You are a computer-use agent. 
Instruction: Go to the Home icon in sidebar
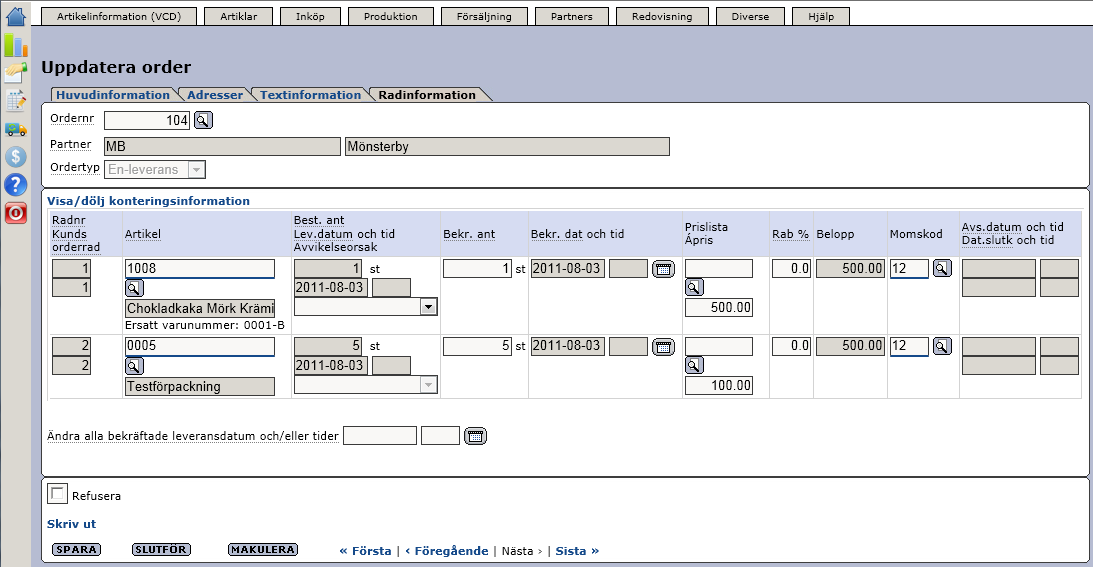pyautogui.click(x=15, y=16)
